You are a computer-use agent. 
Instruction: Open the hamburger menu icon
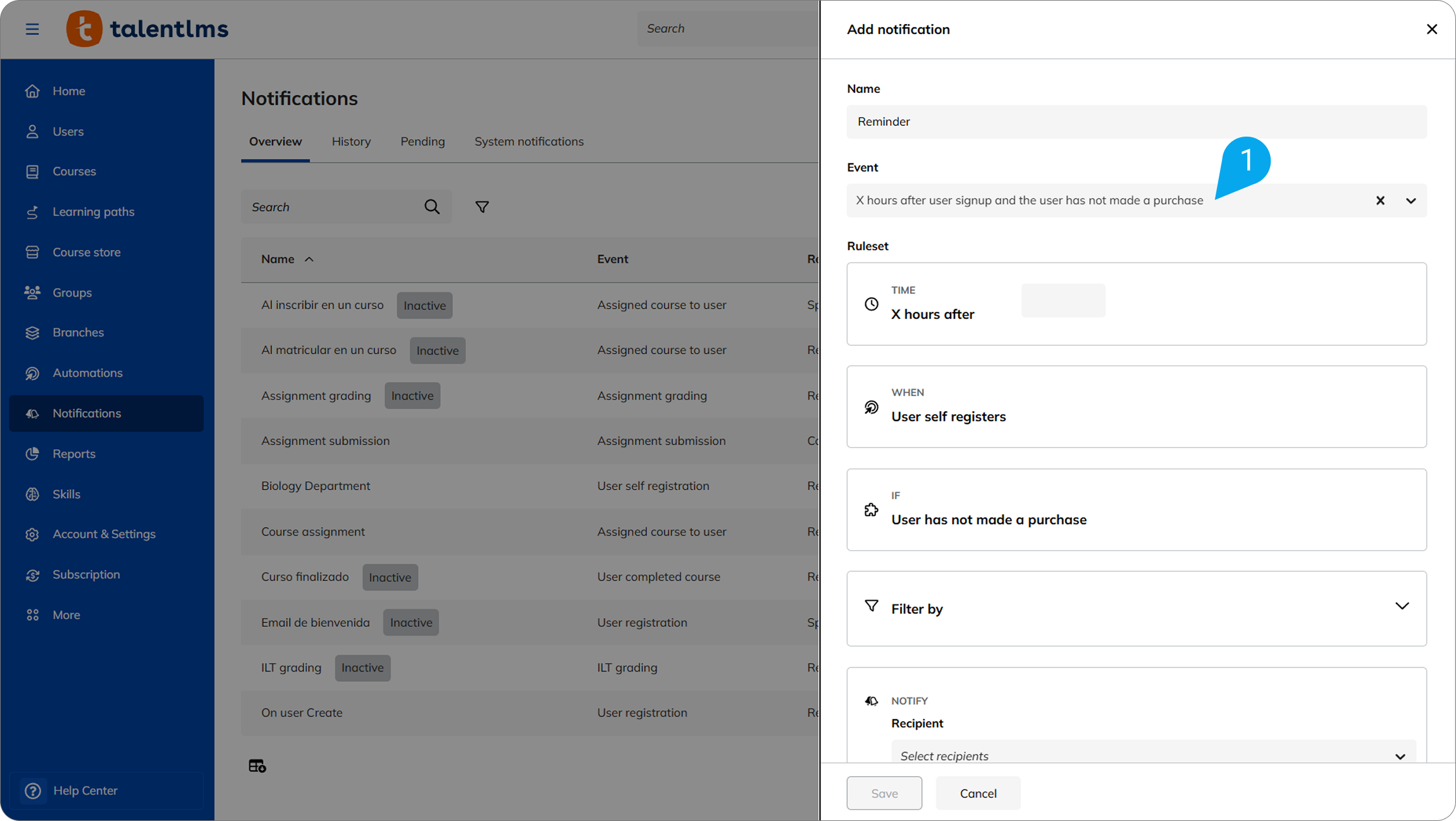32,29
